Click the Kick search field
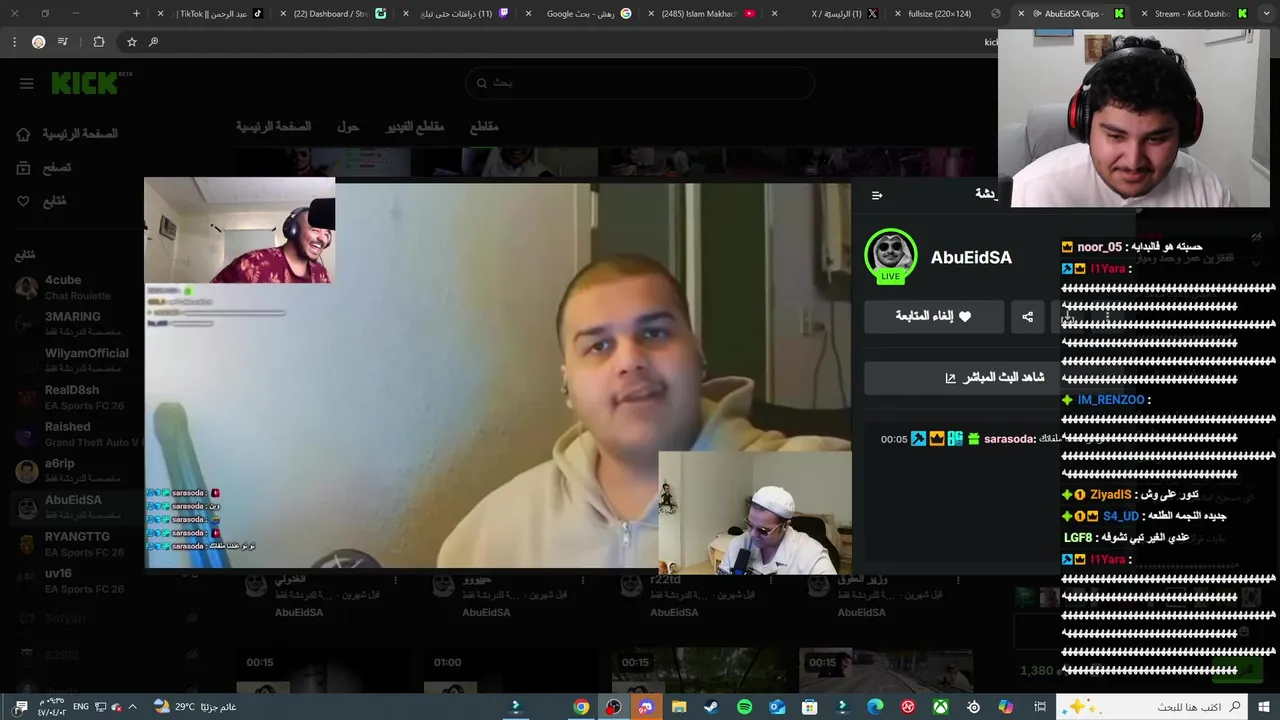This screenshot has height=720, width=1280. 640,83
